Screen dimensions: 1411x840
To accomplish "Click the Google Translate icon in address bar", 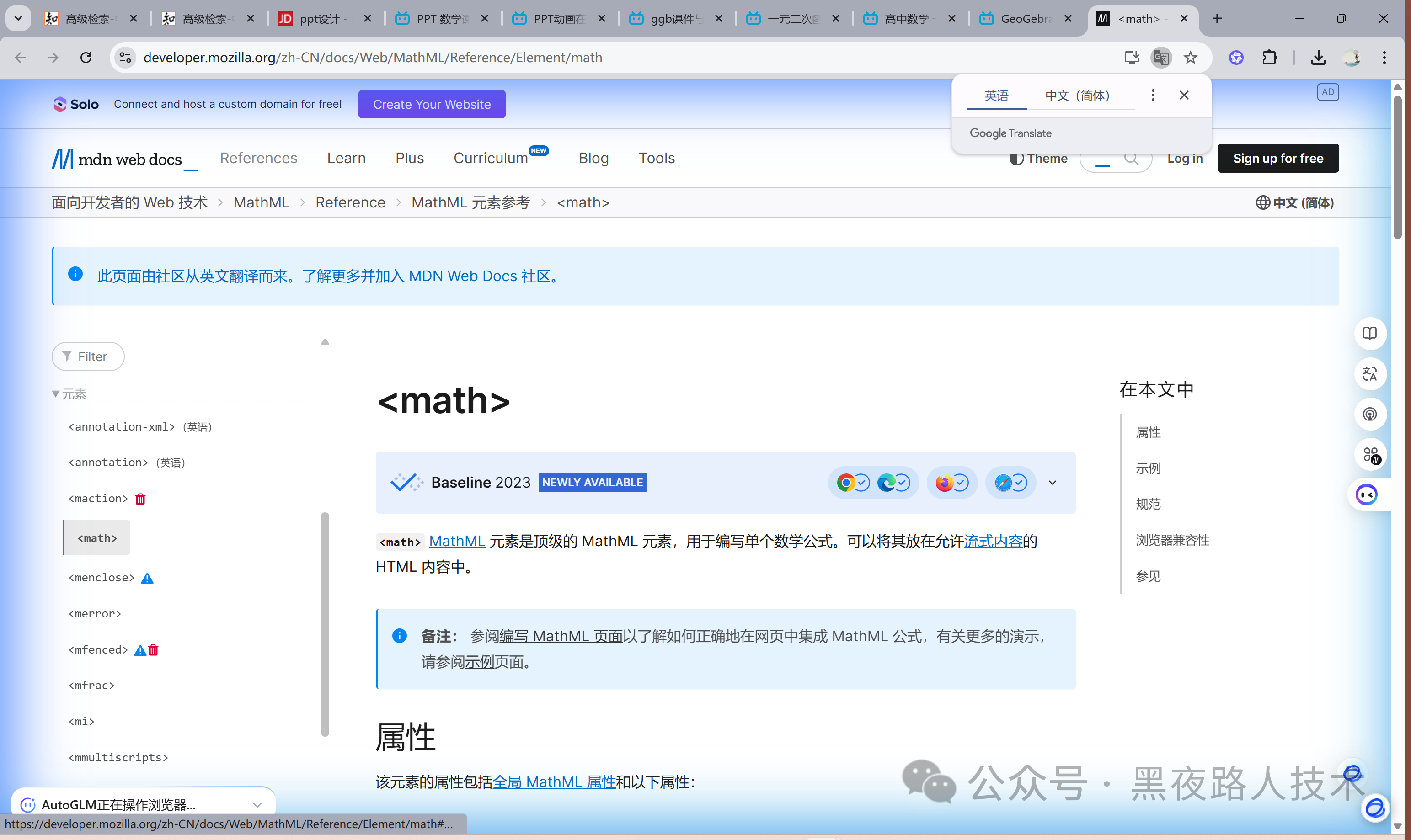I will 1161,57.
